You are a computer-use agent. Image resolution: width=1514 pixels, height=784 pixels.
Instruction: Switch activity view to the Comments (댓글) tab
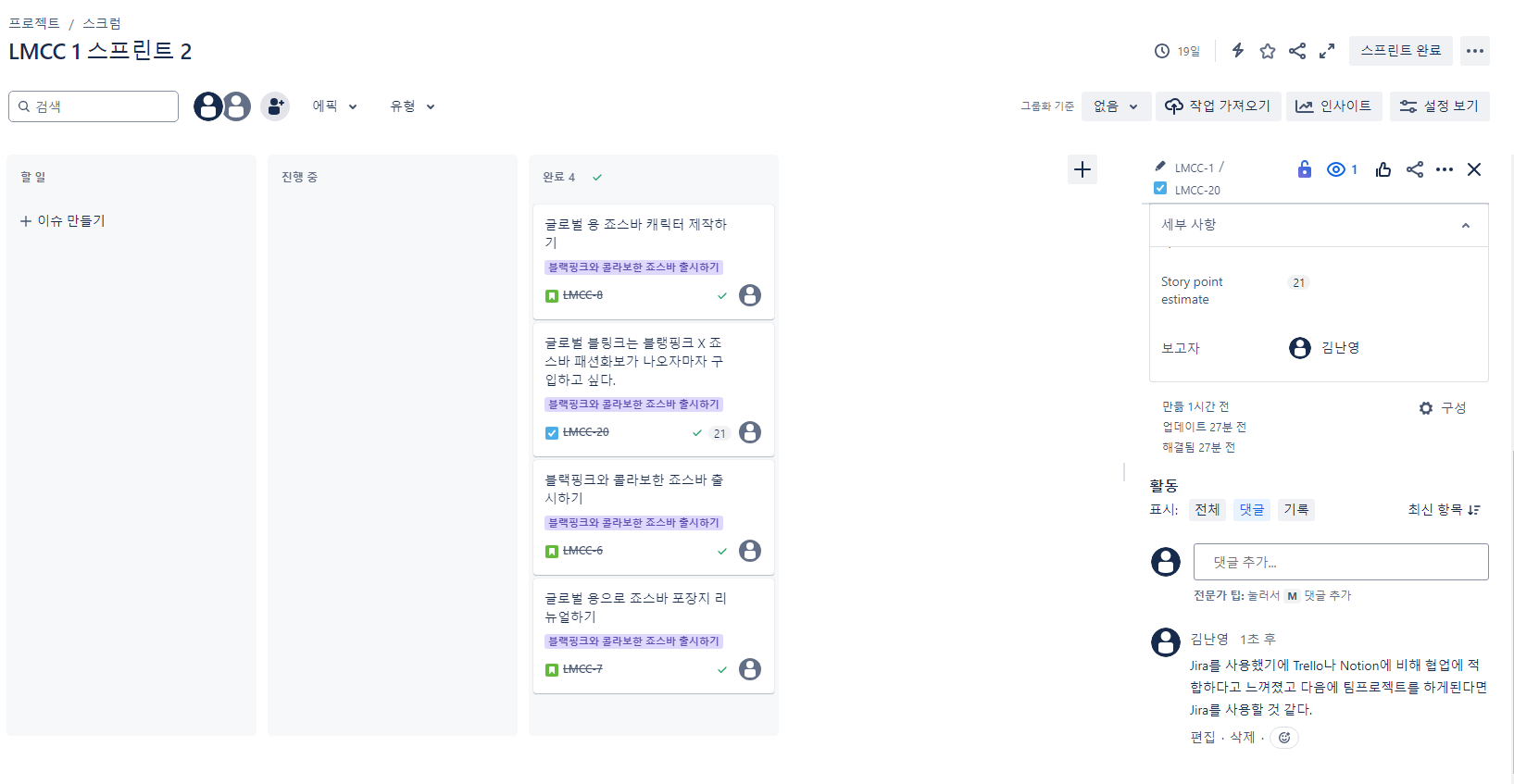[x=1252, y=510]
